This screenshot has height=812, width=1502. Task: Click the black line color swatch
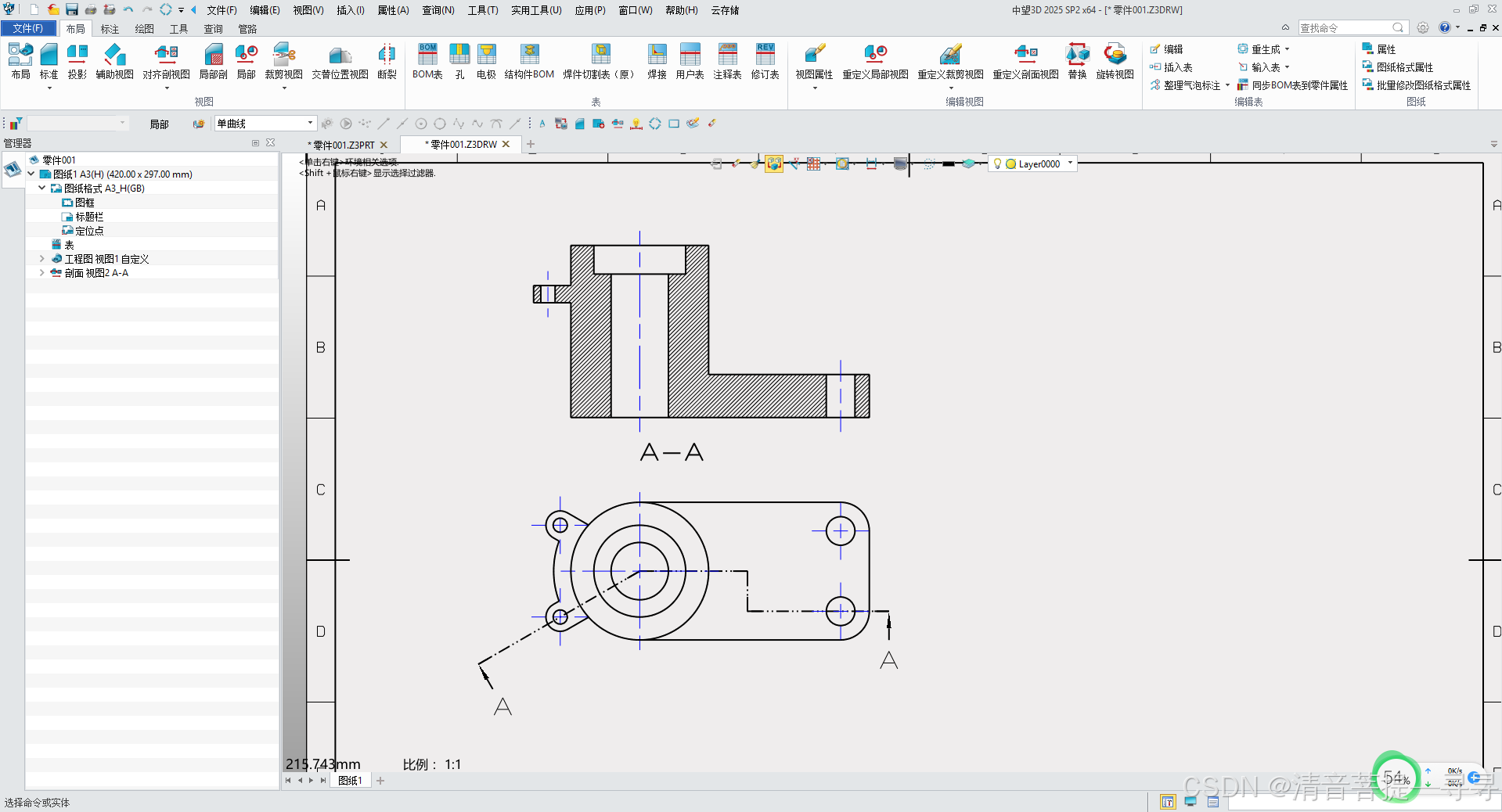pyautogui.click(x=949, y=163)
